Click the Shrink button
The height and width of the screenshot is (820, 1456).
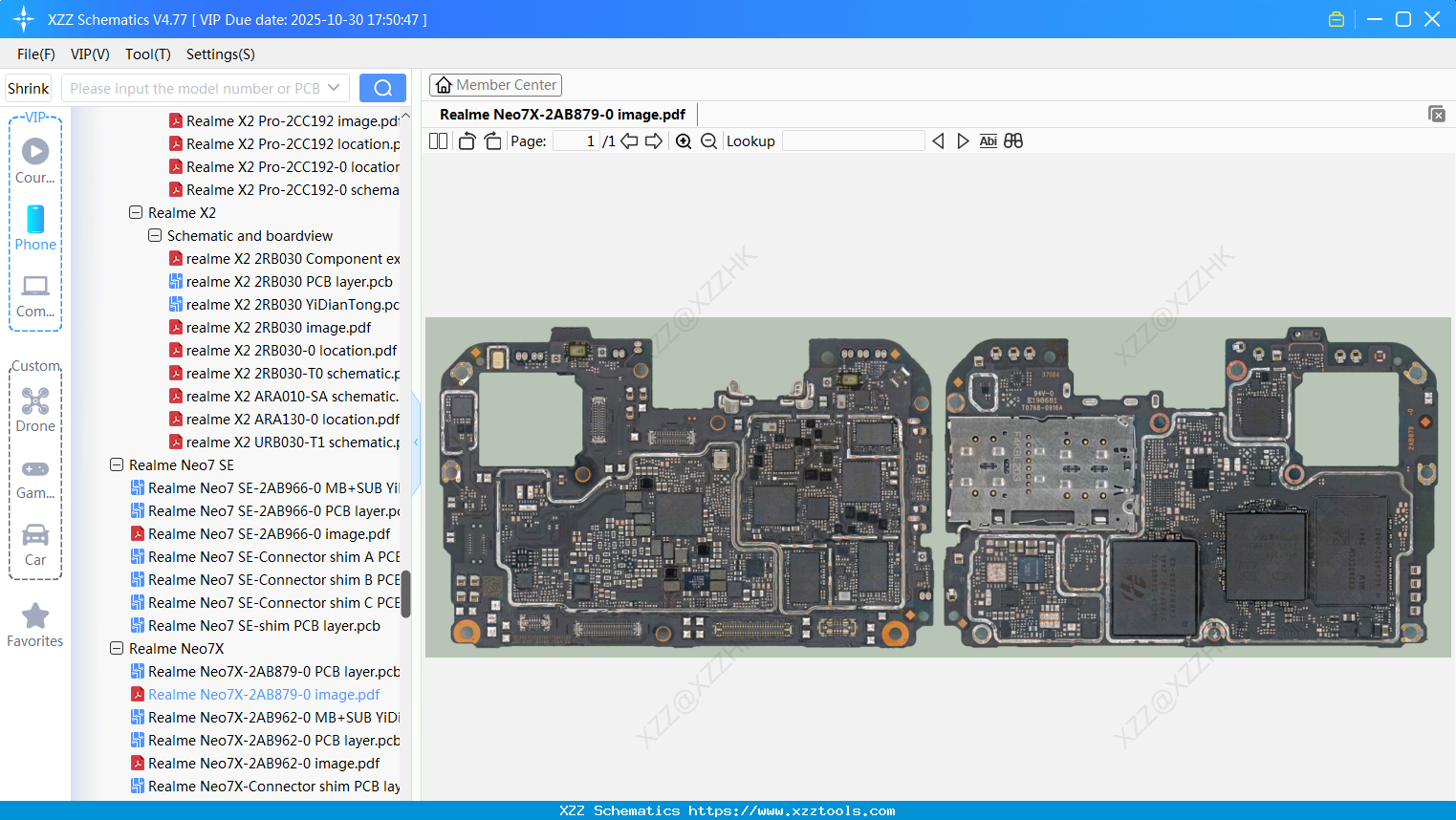pyautogui.click(x=28, y=87)
